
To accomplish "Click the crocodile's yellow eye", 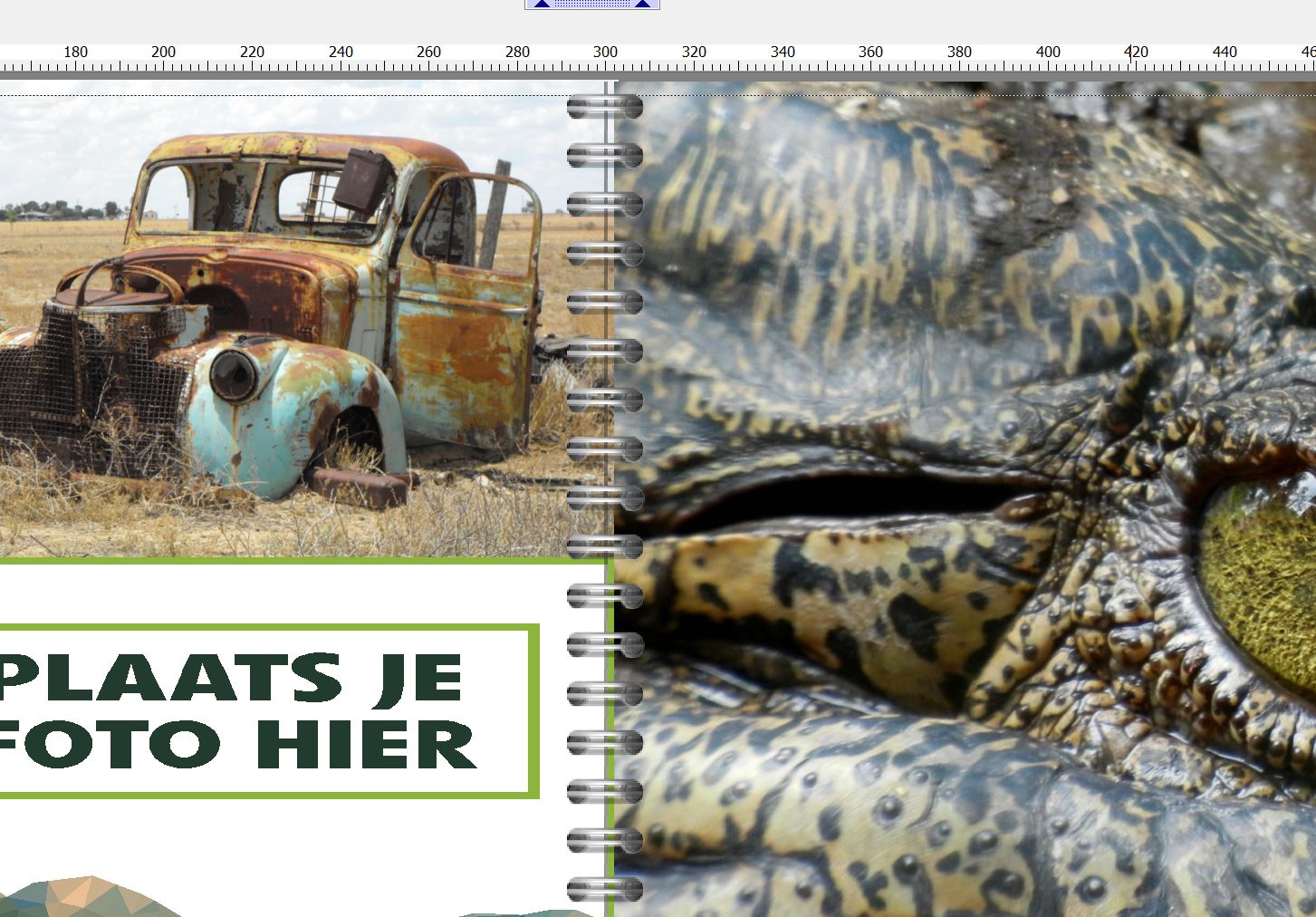I will point(1263,562).
